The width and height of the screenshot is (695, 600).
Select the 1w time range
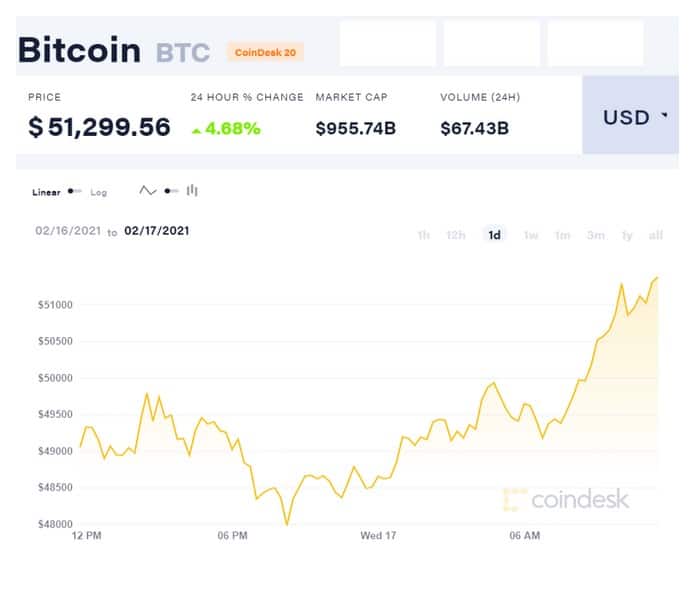(531, 235)
